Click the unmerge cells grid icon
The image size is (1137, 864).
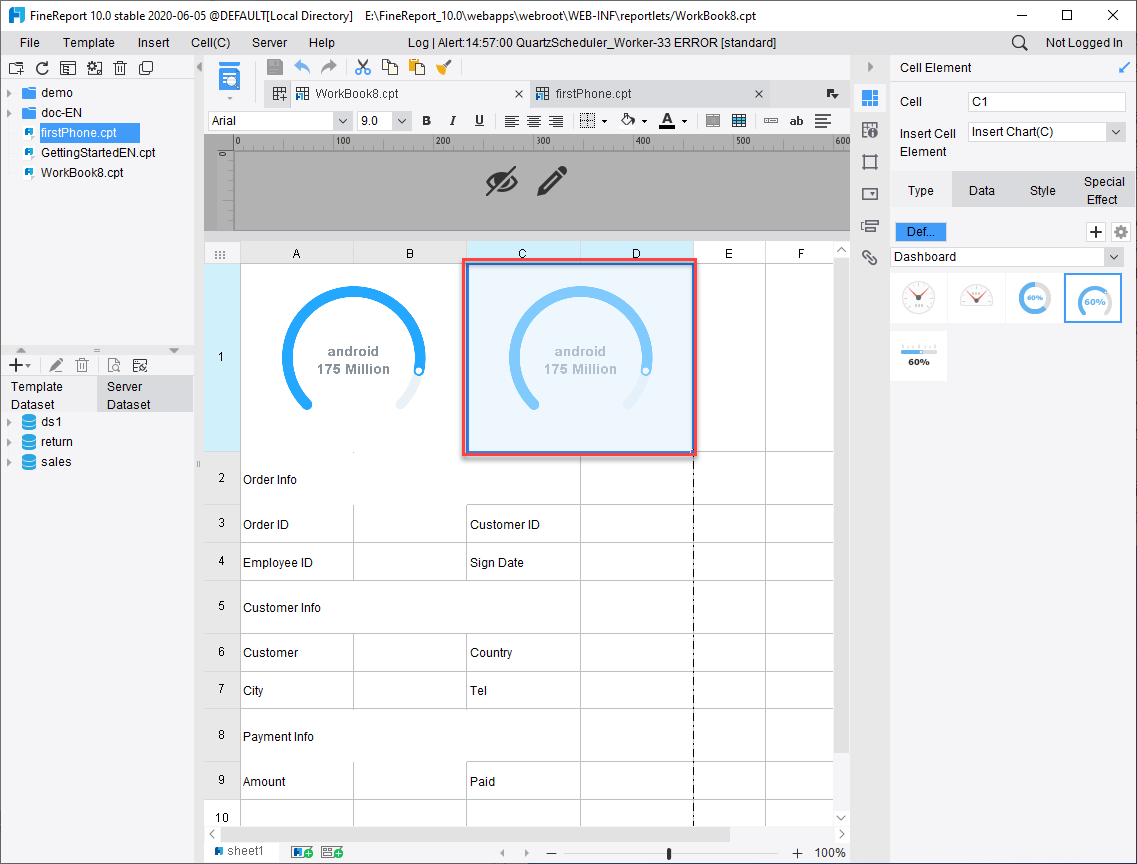(x=739, y=121)
